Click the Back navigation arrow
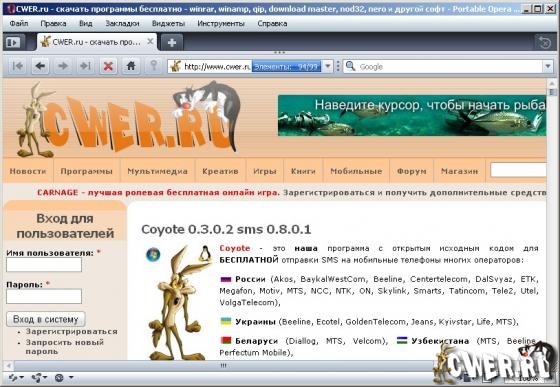Image resolution: width=560 pixels, height=387 pixels. (x=40, y=66)
